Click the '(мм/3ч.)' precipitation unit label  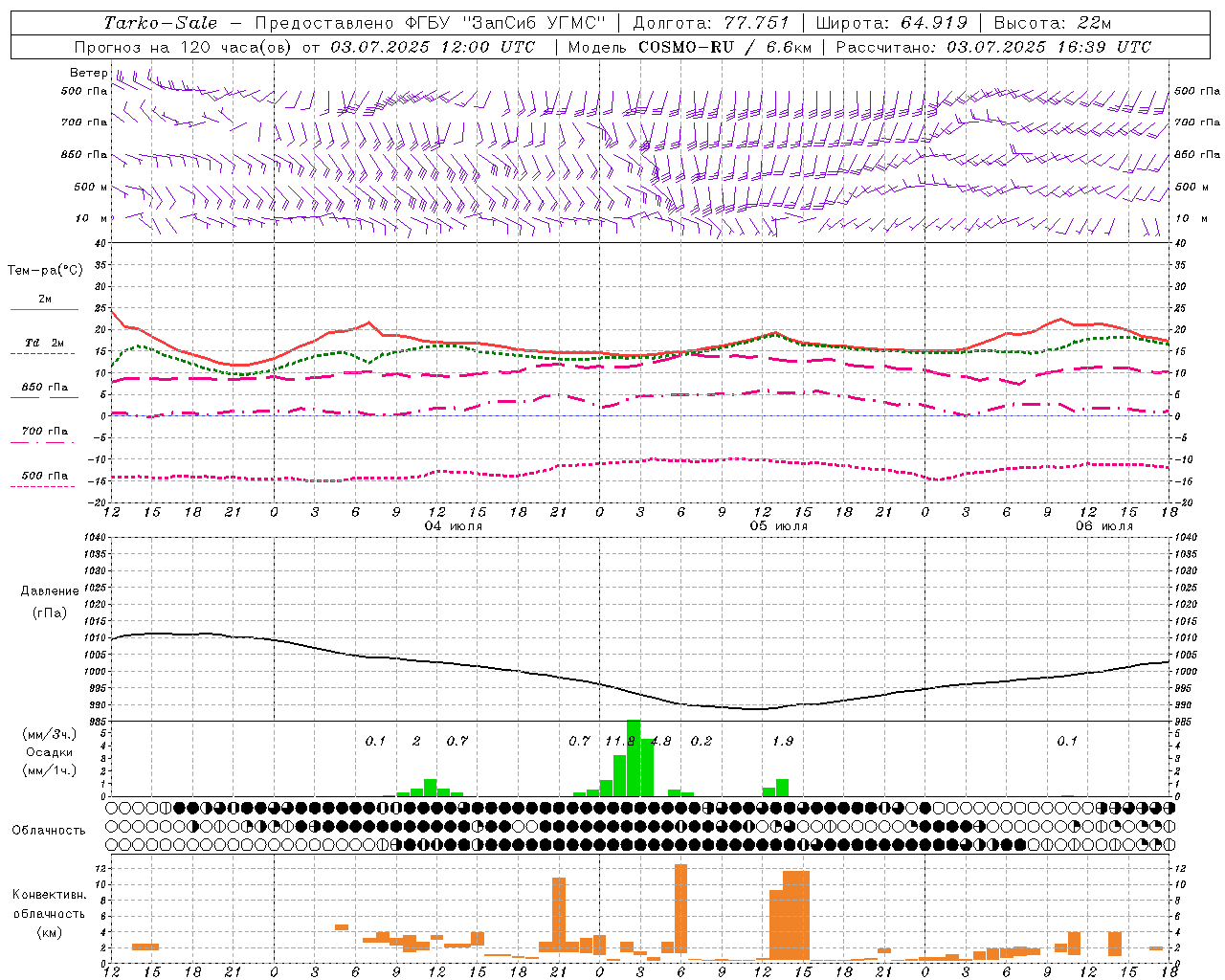pyautogui.click(x=48, y=734)
